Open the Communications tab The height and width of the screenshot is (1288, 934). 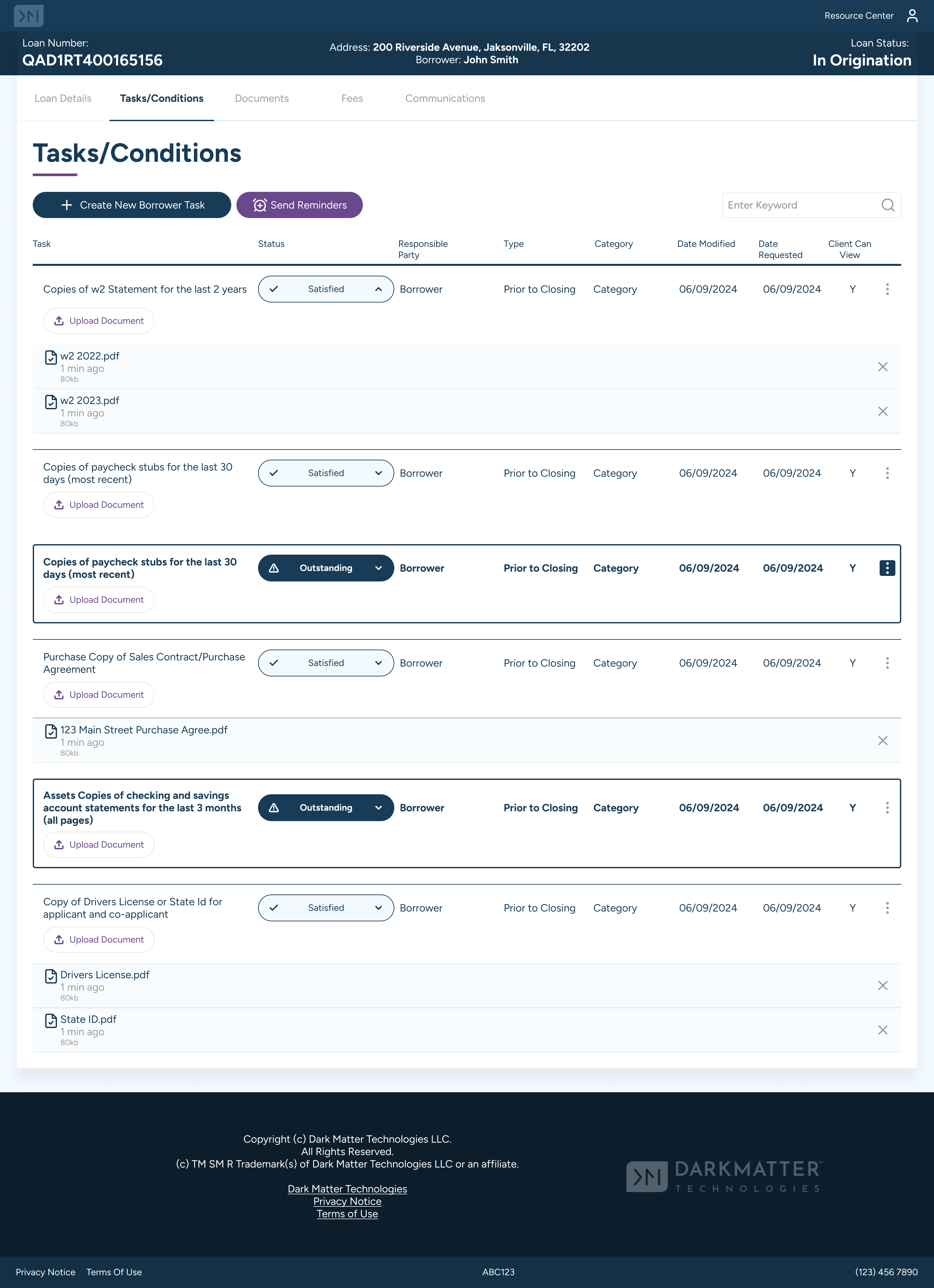(x=445, y=98)
